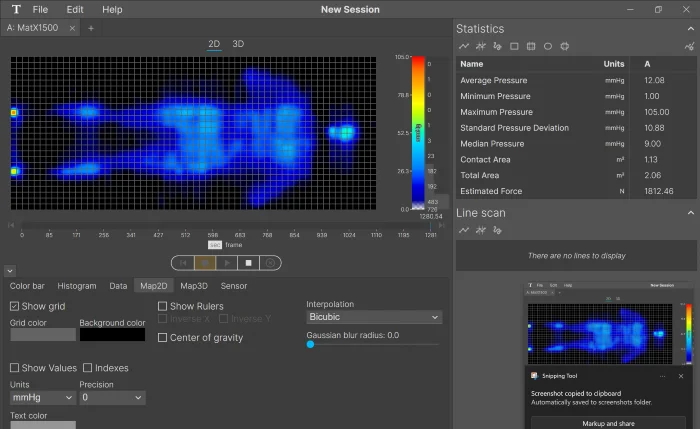This screenshot has width=700, height=429.
Task: Enable the Show Rulers checkbox
Action: tap(163, 306)
